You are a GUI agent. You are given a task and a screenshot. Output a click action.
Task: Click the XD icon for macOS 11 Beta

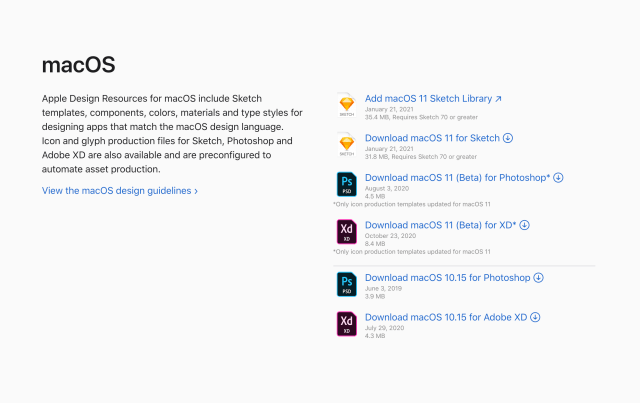[347, 231]
